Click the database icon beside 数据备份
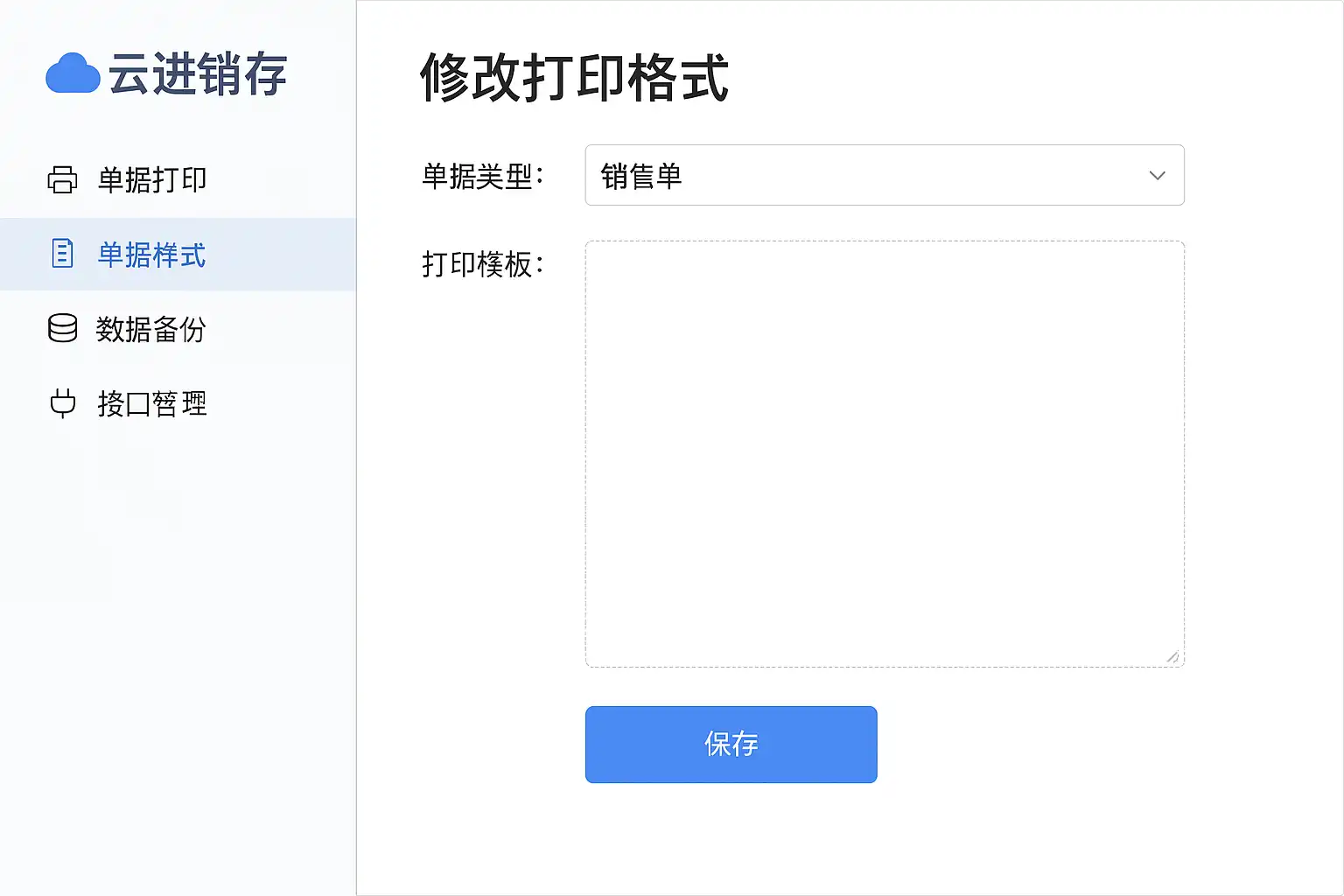Image resolution: width=1344 pixels, height=896 pixels. [x=62, y=329]
